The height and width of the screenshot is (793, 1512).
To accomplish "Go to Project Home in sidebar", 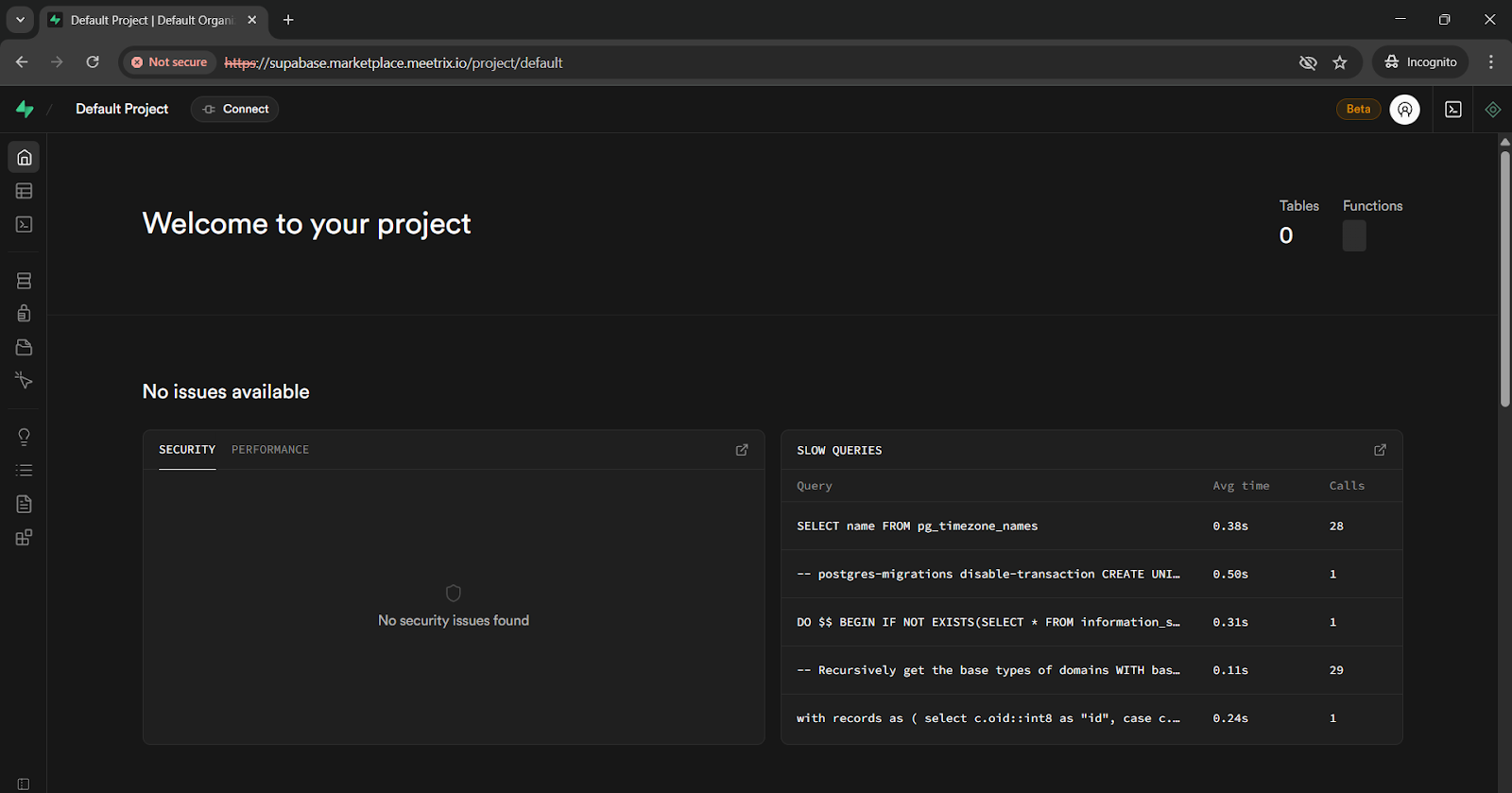I will 25,158.
